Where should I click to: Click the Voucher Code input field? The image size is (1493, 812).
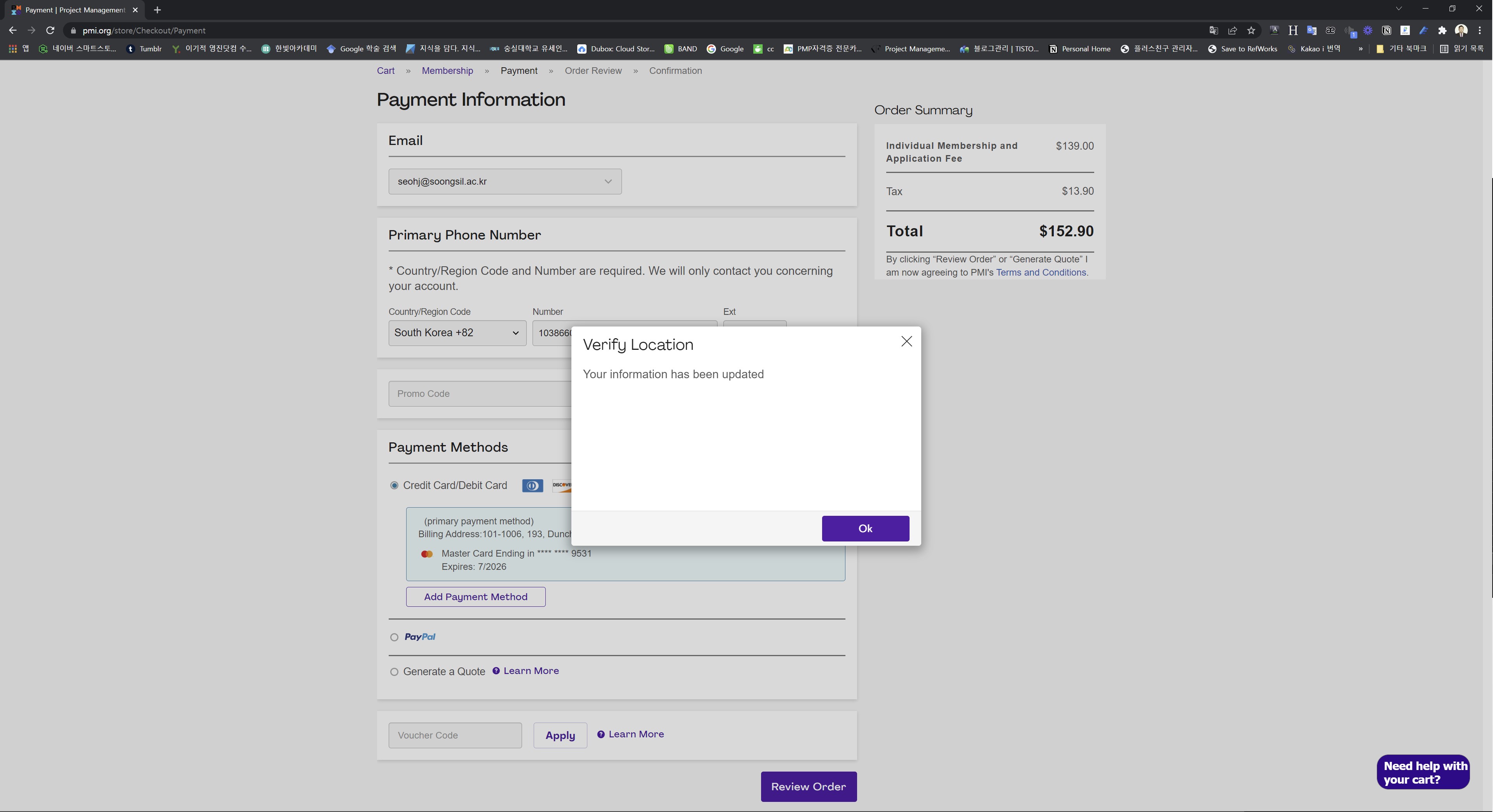click(x=455, y=735)
